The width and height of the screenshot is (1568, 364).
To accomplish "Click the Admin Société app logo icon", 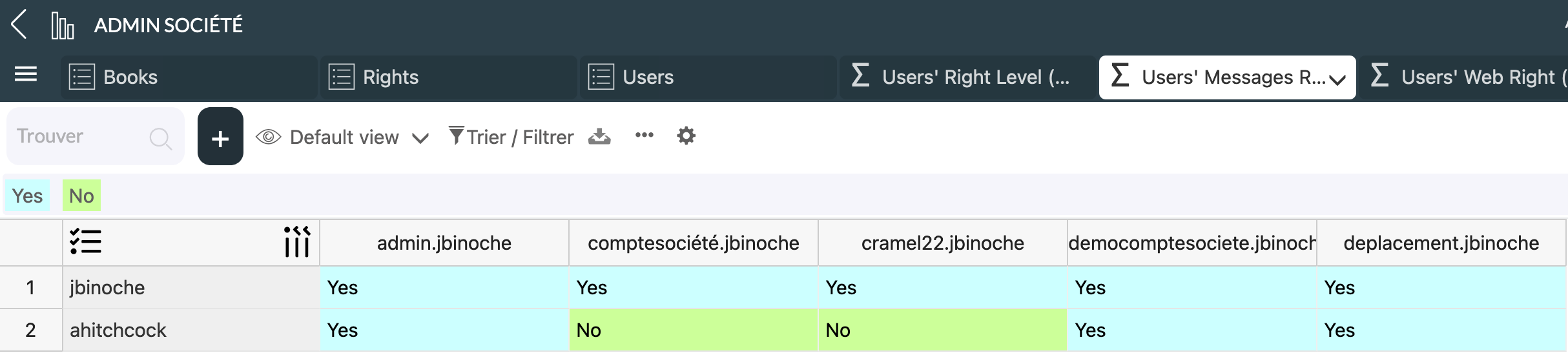I will click(63, 26).
